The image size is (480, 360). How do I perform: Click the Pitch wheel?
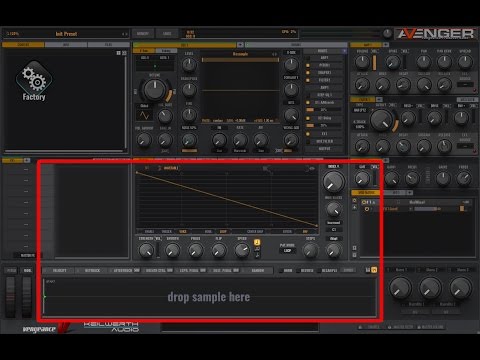tap(11, 297)
